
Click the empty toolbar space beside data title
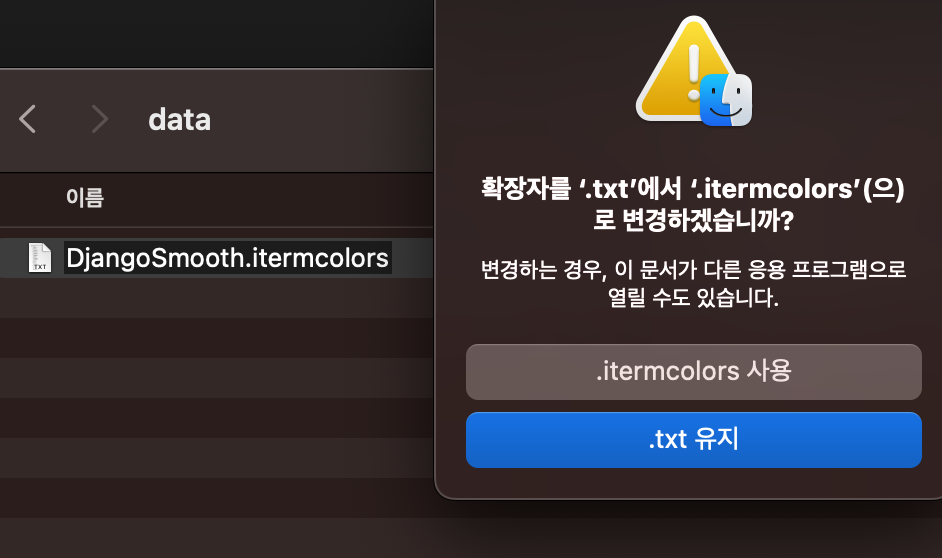321,120
